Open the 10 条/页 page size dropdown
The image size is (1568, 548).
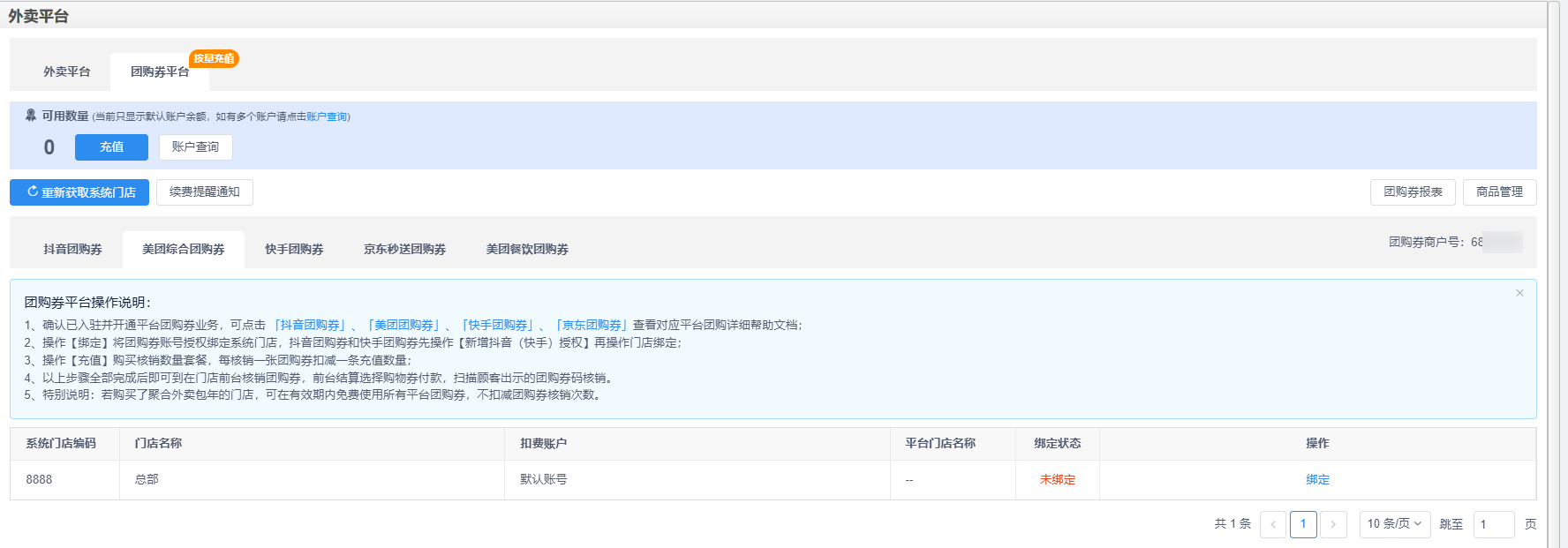coord(1394,524)
